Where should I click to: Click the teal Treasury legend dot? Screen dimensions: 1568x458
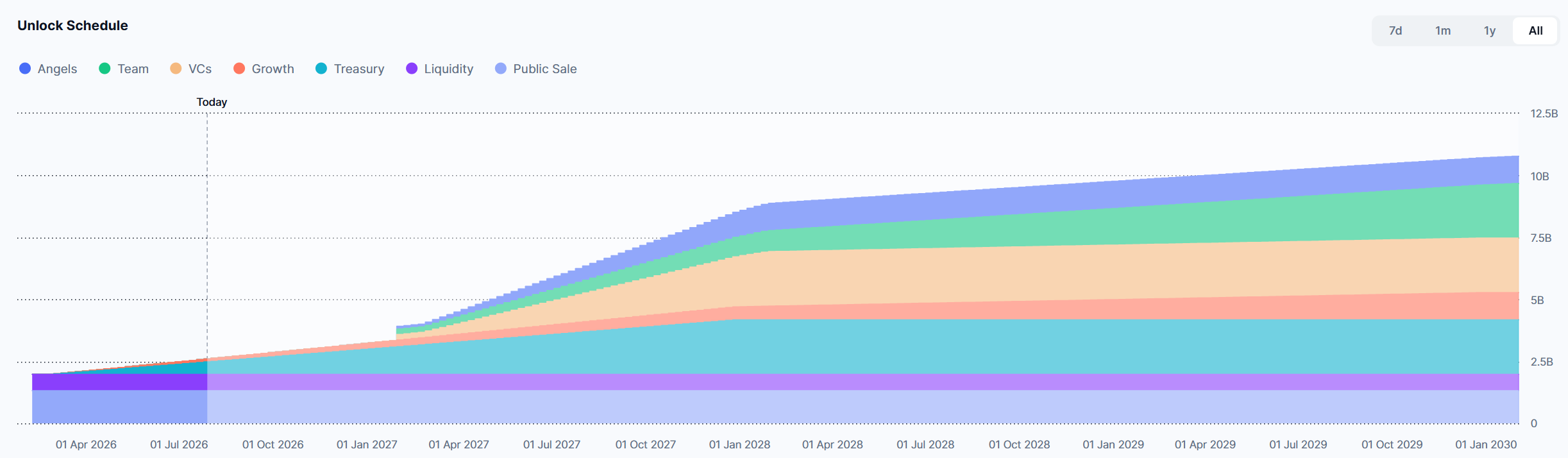point(321,69)
